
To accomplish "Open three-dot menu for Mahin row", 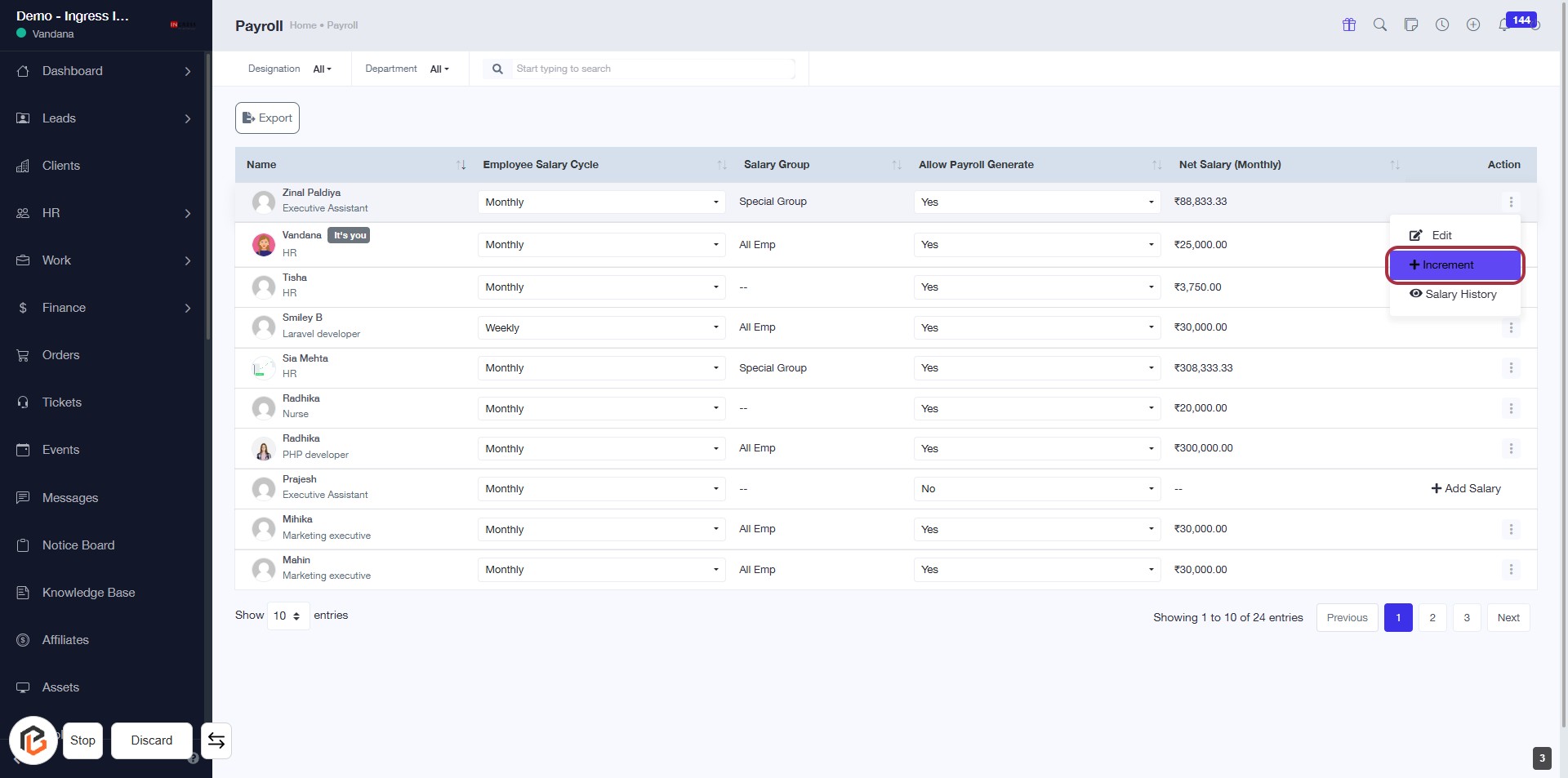I will coord(1510,570).
